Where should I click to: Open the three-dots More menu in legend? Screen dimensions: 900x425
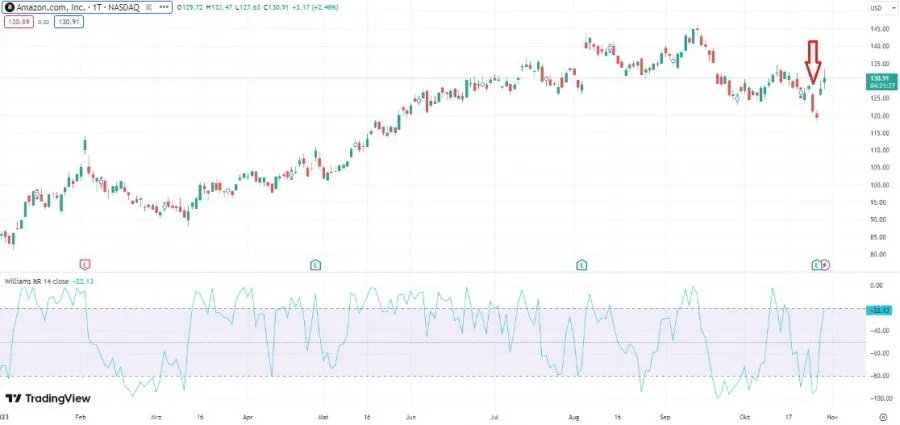[x=164, y=7]
